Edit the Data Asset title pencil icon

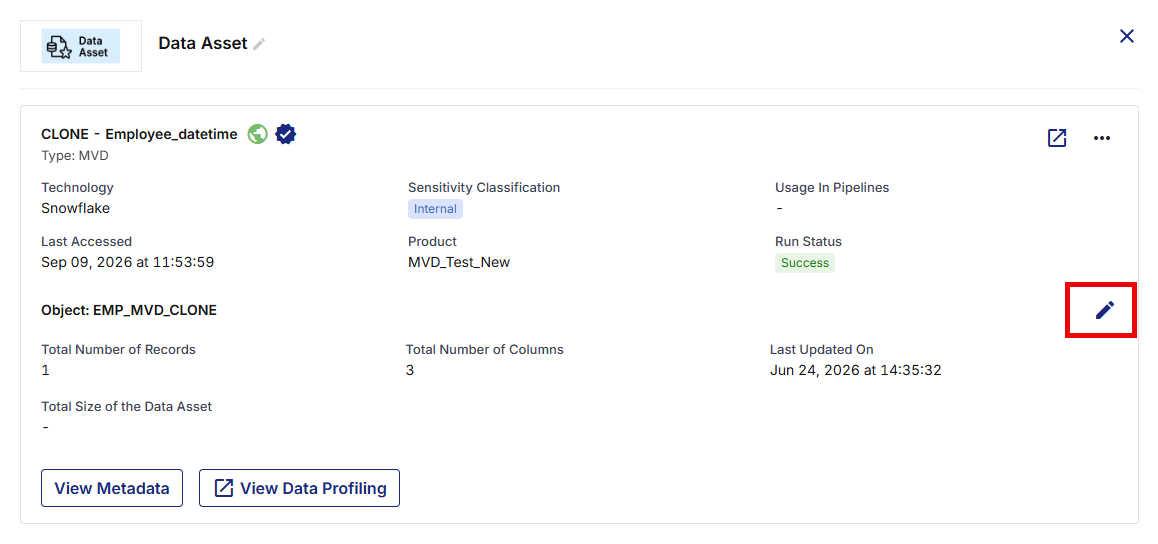tap(258, 44)
